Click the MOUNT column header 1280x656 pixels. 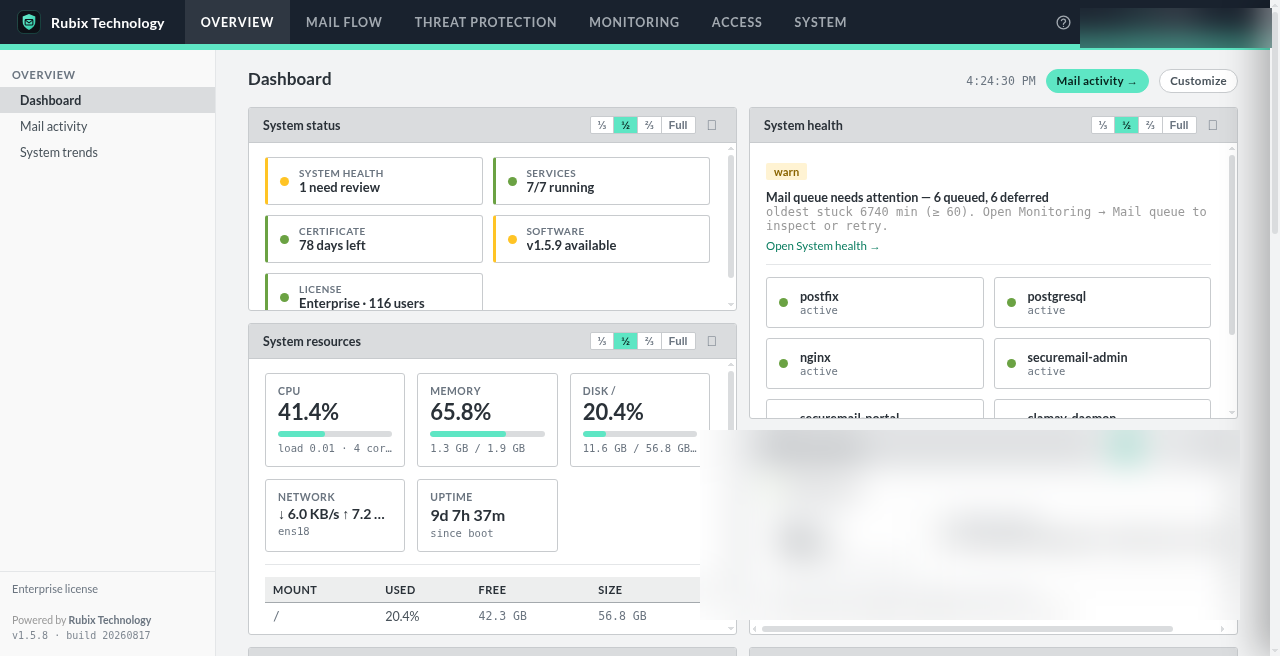[x=295, y=590]
